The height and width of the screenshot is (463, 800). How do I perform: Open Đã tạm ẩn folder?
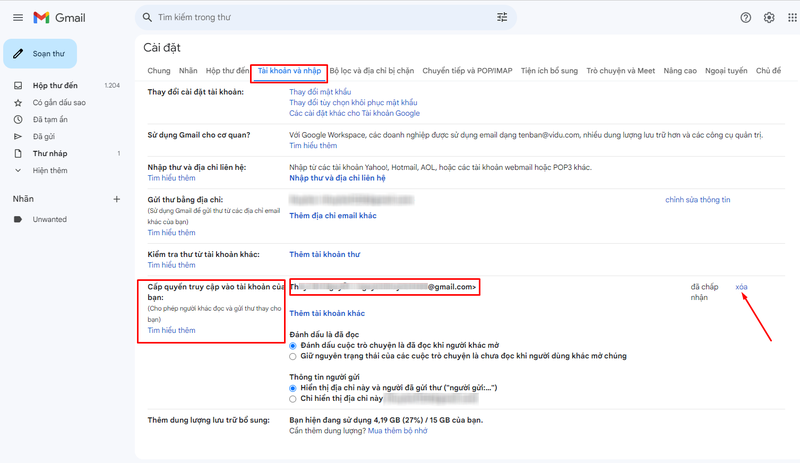click(50, 119)
